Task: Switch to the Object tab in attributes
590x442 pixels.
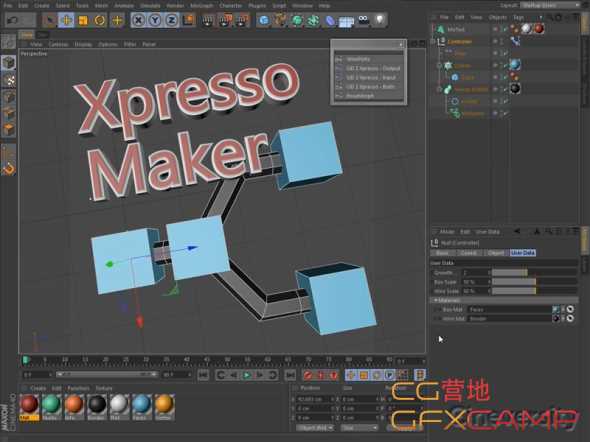Action: [496, 253]
